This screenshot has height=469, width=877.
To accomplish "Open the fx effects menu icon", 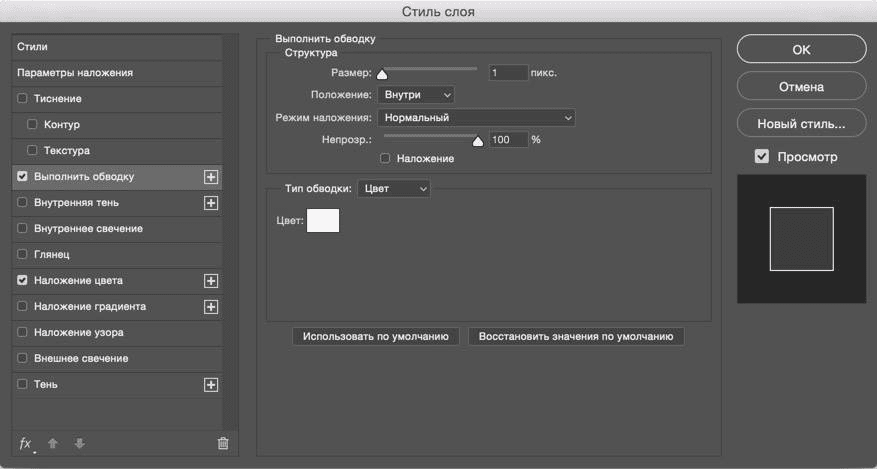I will 26,443.
